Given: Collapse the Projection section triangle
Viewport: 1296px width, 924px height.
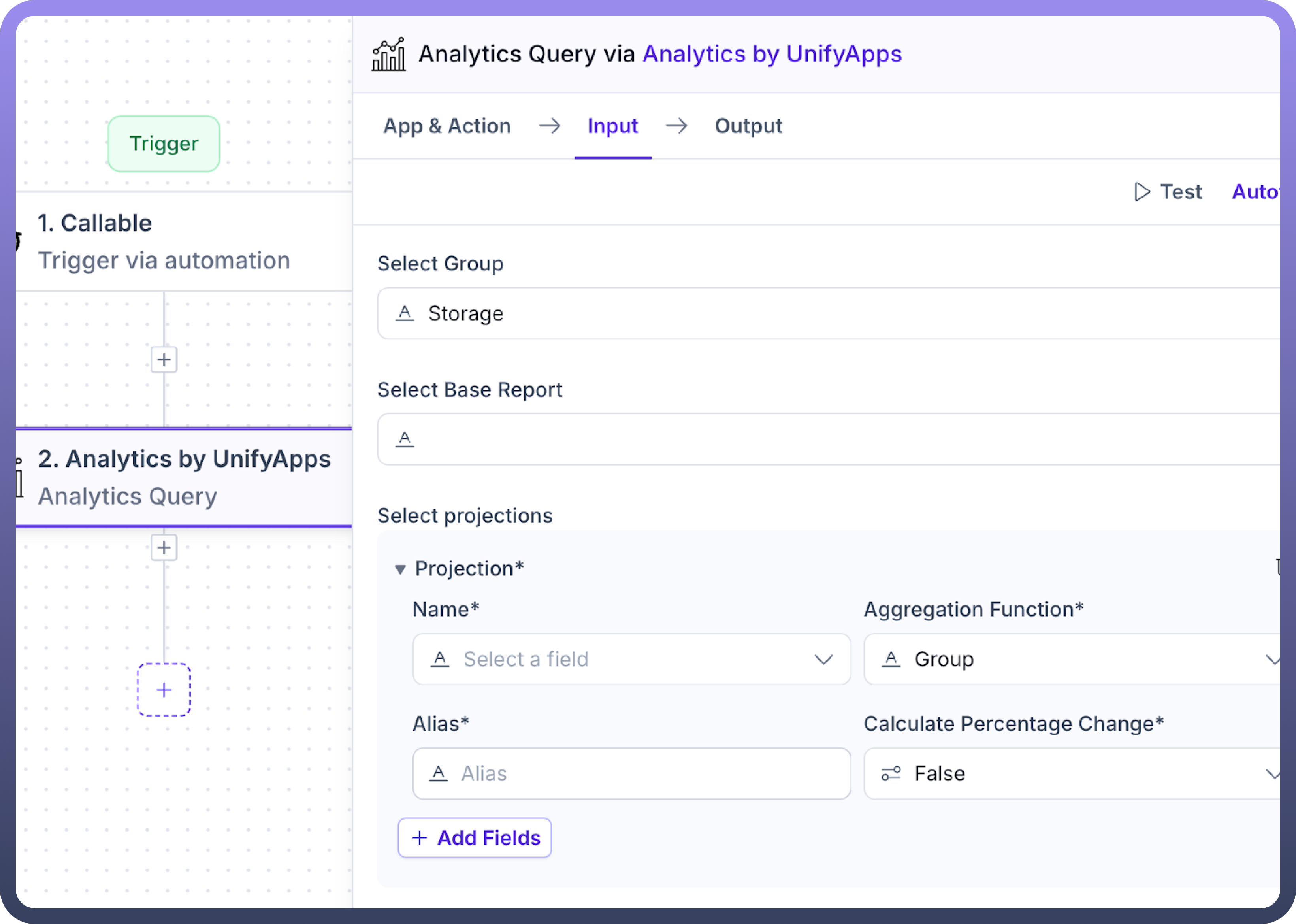Looking at the screenshot, I should pyautogui.click(x=400, y=569).
